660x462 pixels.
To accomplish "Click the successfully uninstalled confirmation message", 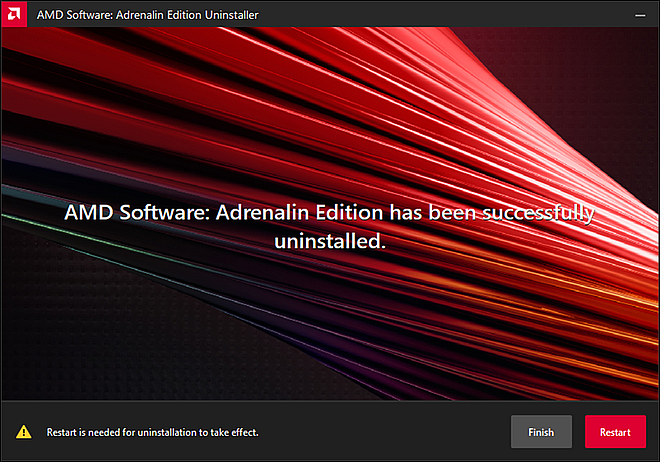I will (x=329, y=226).
